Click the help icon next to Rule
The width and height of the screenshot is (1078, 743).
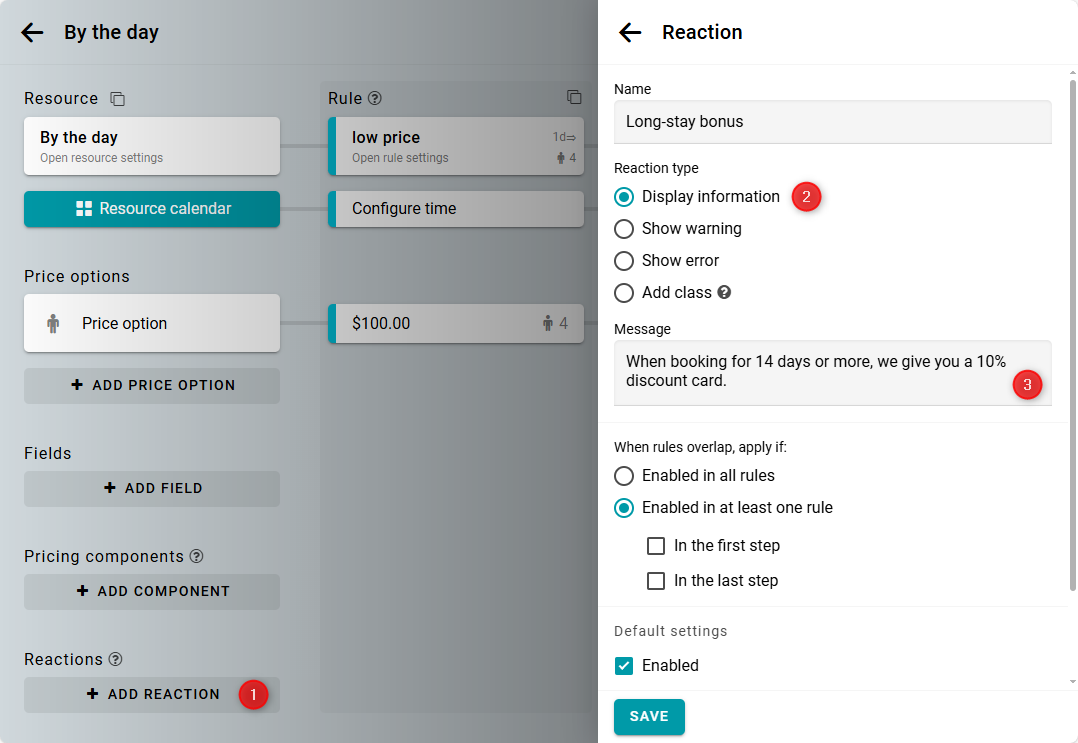coord(375,98)
